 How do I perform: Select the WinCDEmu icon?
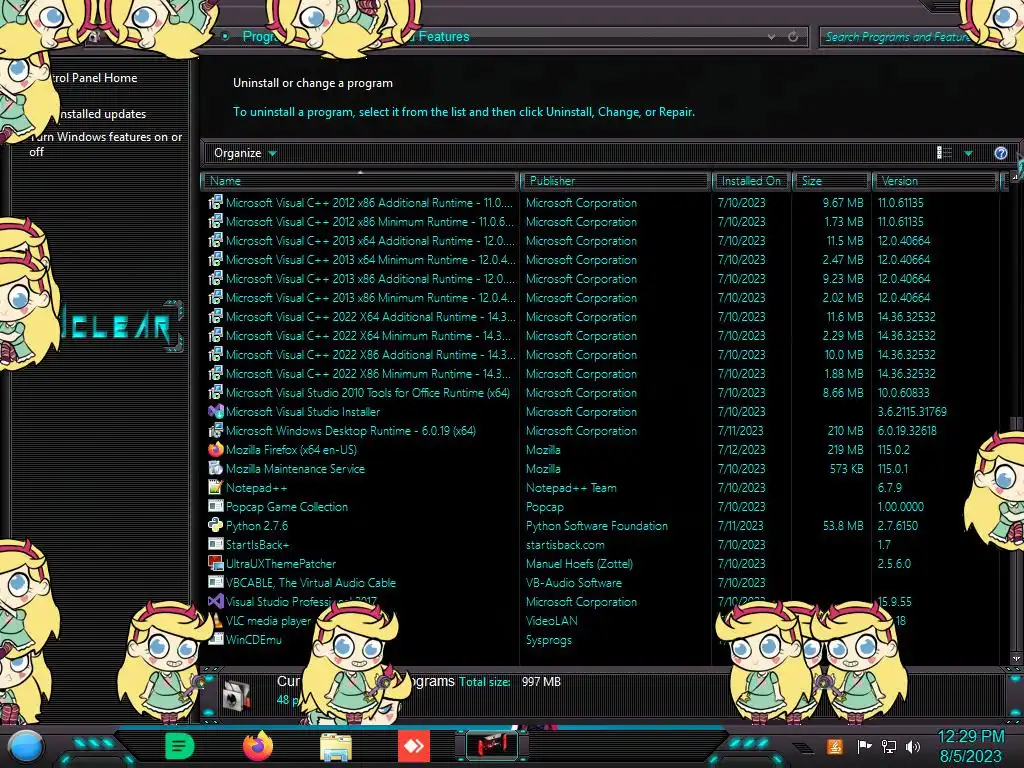click(x=216, y=639)
